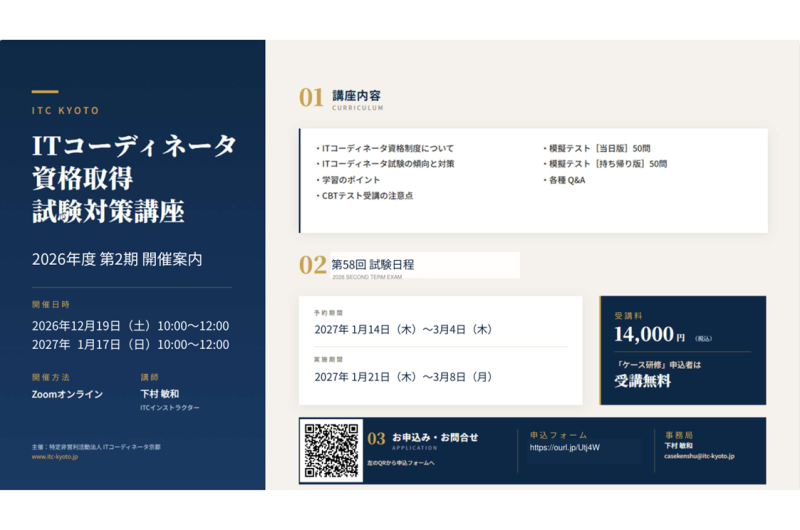800x530 pixels.
Task: Click the ITコーディネータ試験の傾向と対策 item
Action: (385, 164)
